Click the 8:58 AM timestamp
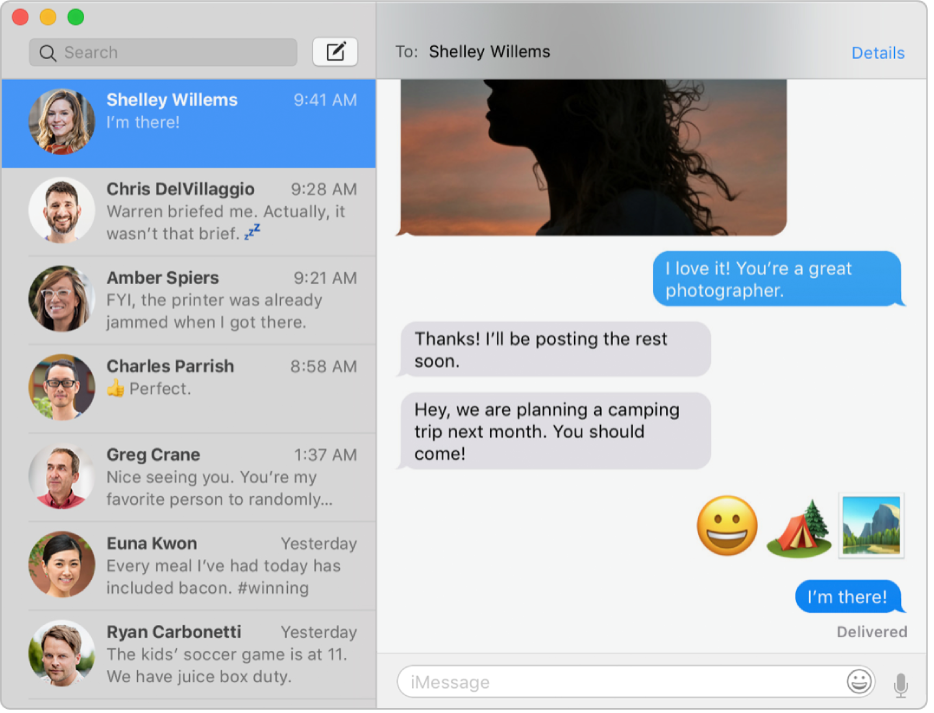Viewport: 934px width, 713px height. pyautogui.click(x=323, y=366)
